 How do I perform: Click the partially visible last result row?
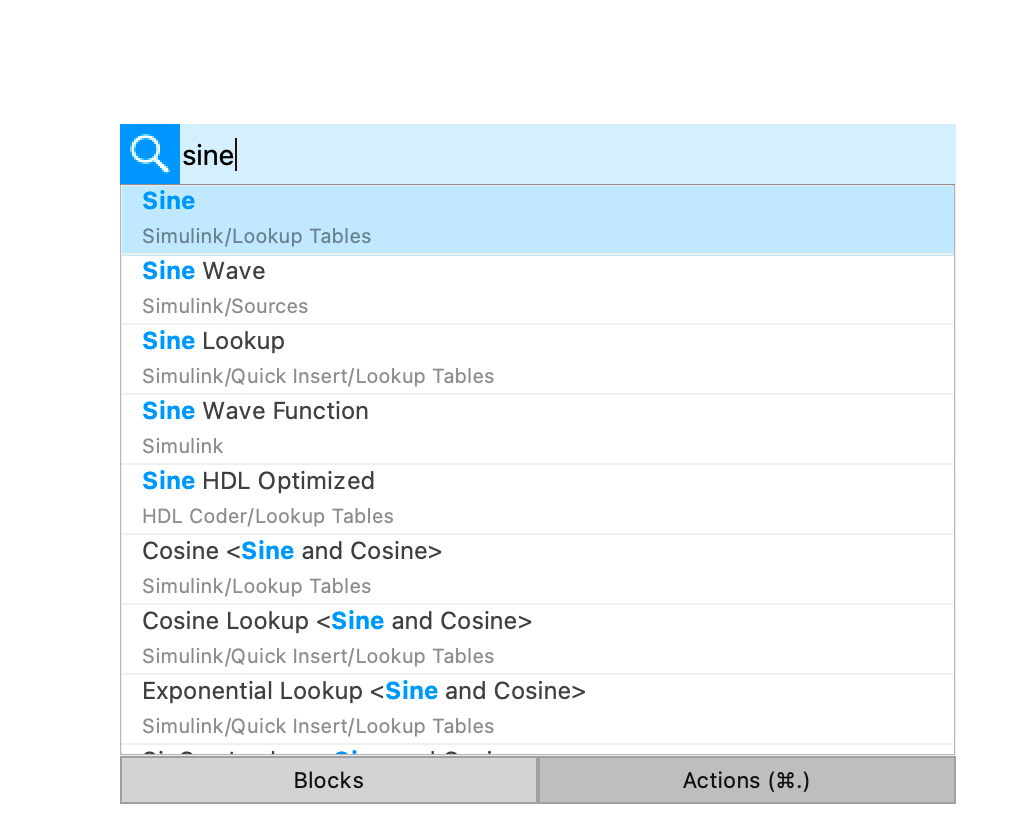(537, 749)
